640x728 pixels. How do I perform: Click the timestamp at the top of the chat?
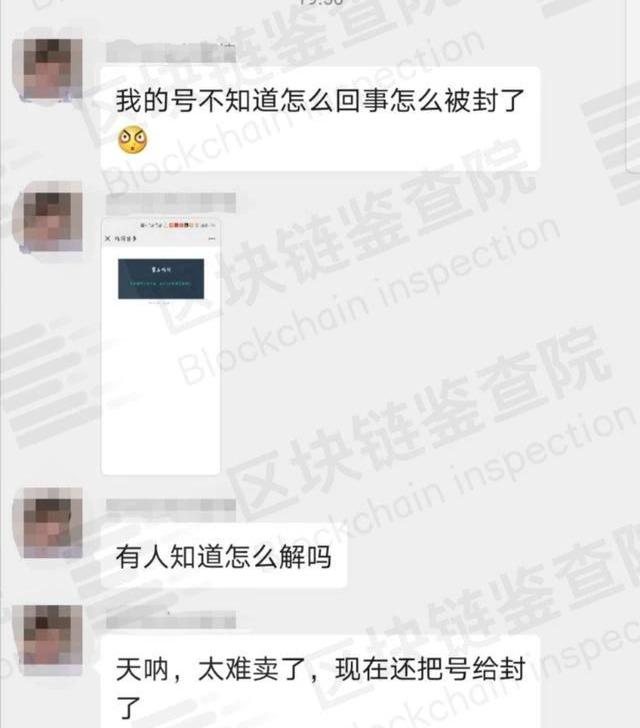(x=320, y=2)
